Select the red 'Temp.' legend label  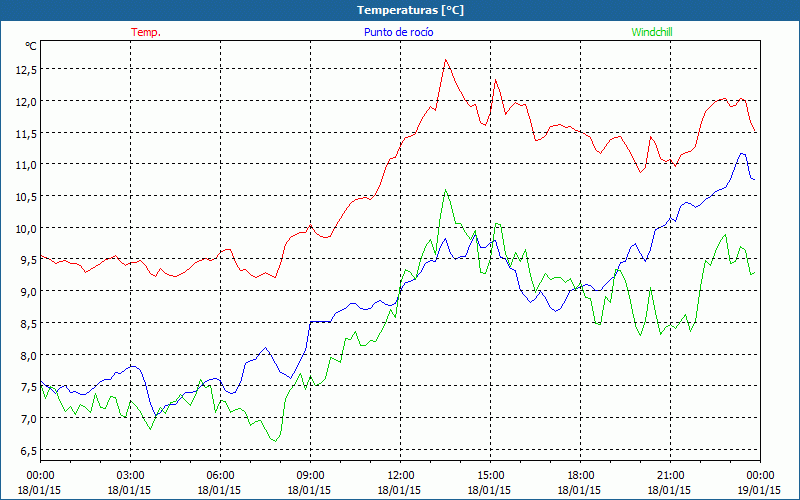pyautogui.click(x=146, y=32)
